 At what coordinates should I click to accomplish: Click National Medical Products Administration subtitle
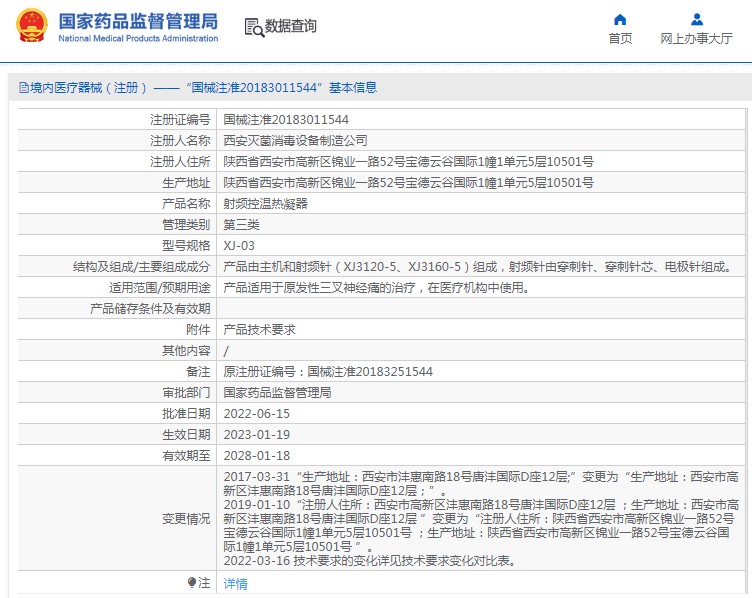pos(138,38)
